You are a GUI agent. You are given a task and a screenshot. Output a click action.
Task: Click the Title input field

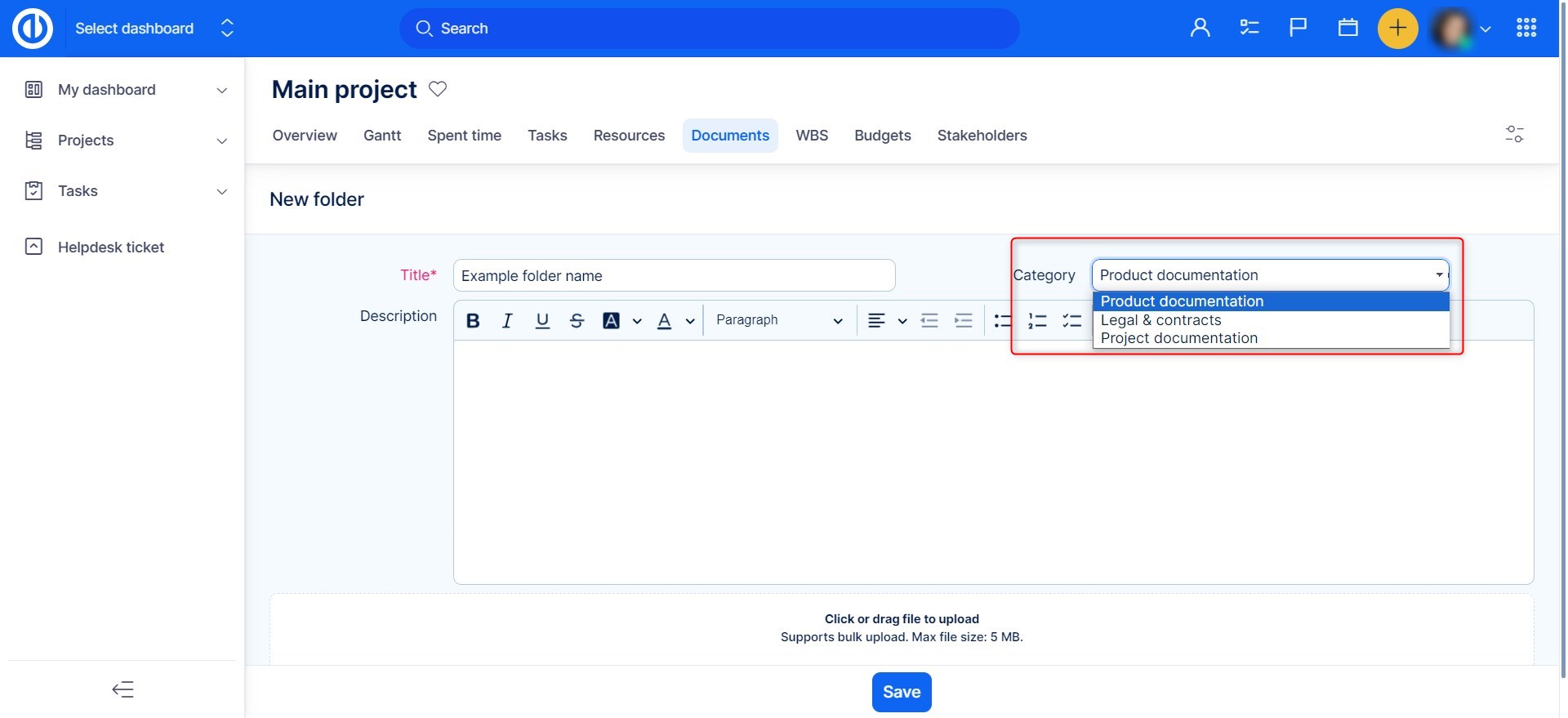point(674,276)
